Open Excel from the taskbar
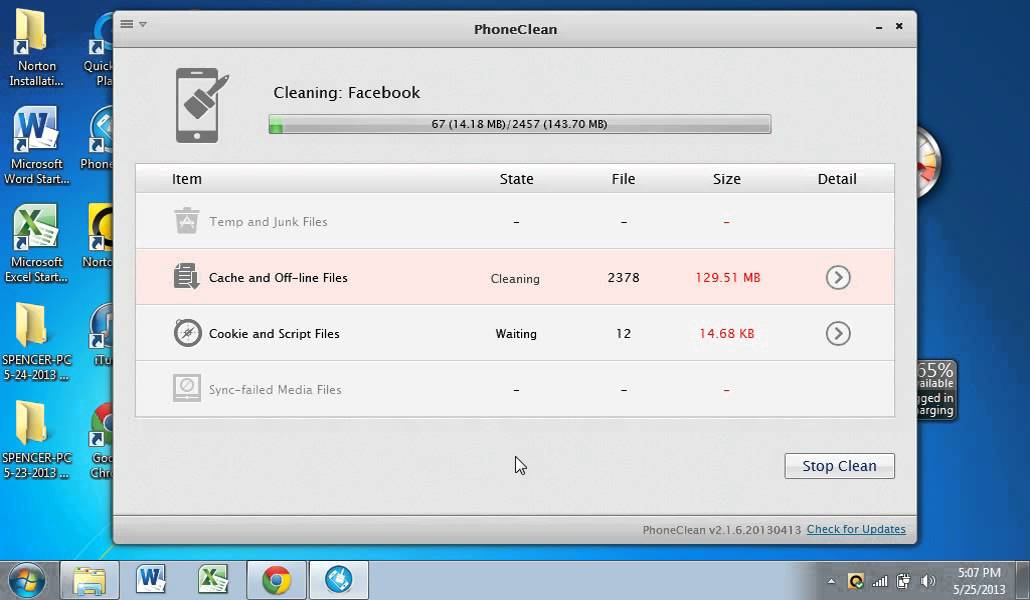This screenshot has height=600, width=1030. click(213, 580)
